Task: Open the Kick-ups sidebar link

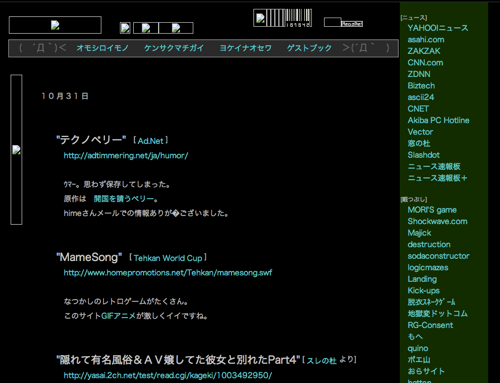Action: tap(423, 291)
